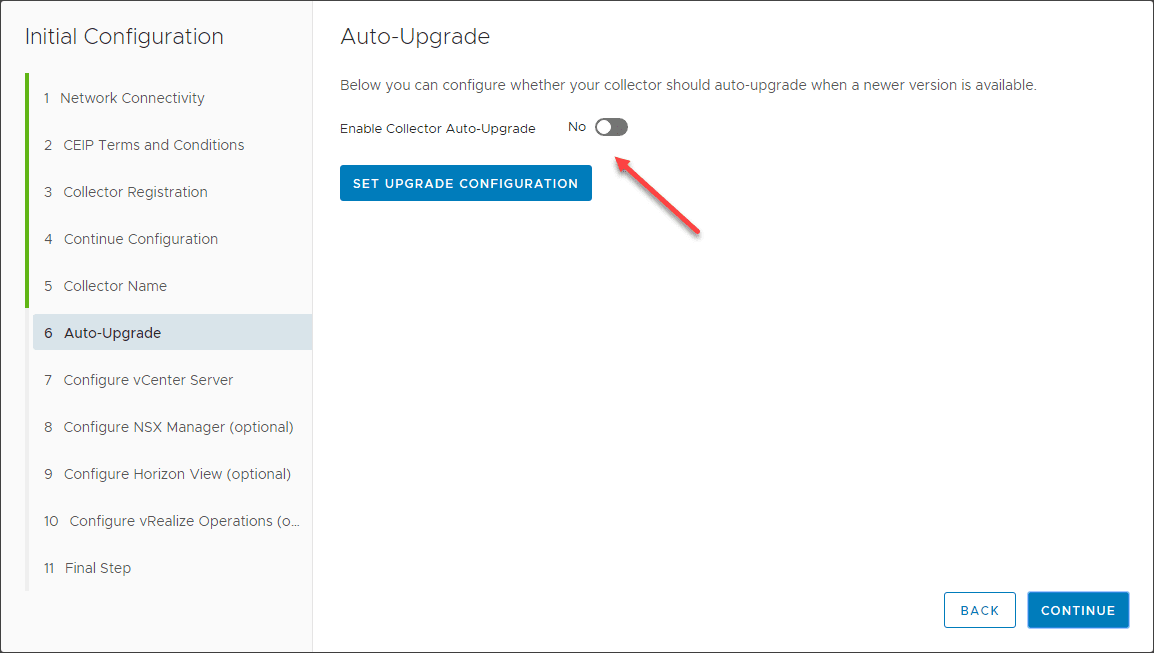Jump to step 11 Final Step

(x=98, y=568)
